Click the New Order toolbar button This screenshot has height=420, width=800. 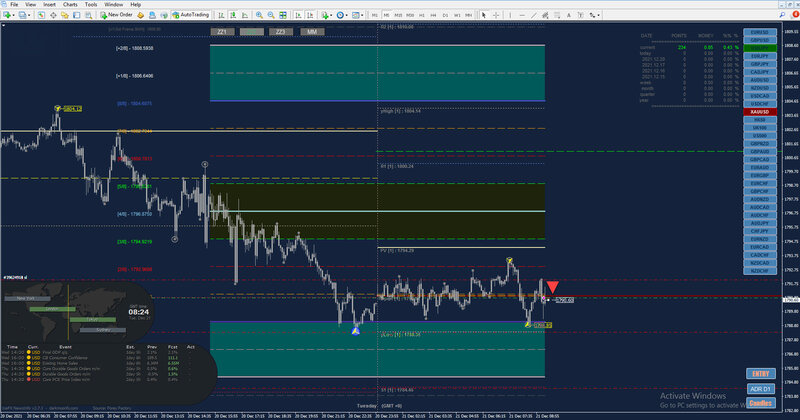click(x=116, y=15)
